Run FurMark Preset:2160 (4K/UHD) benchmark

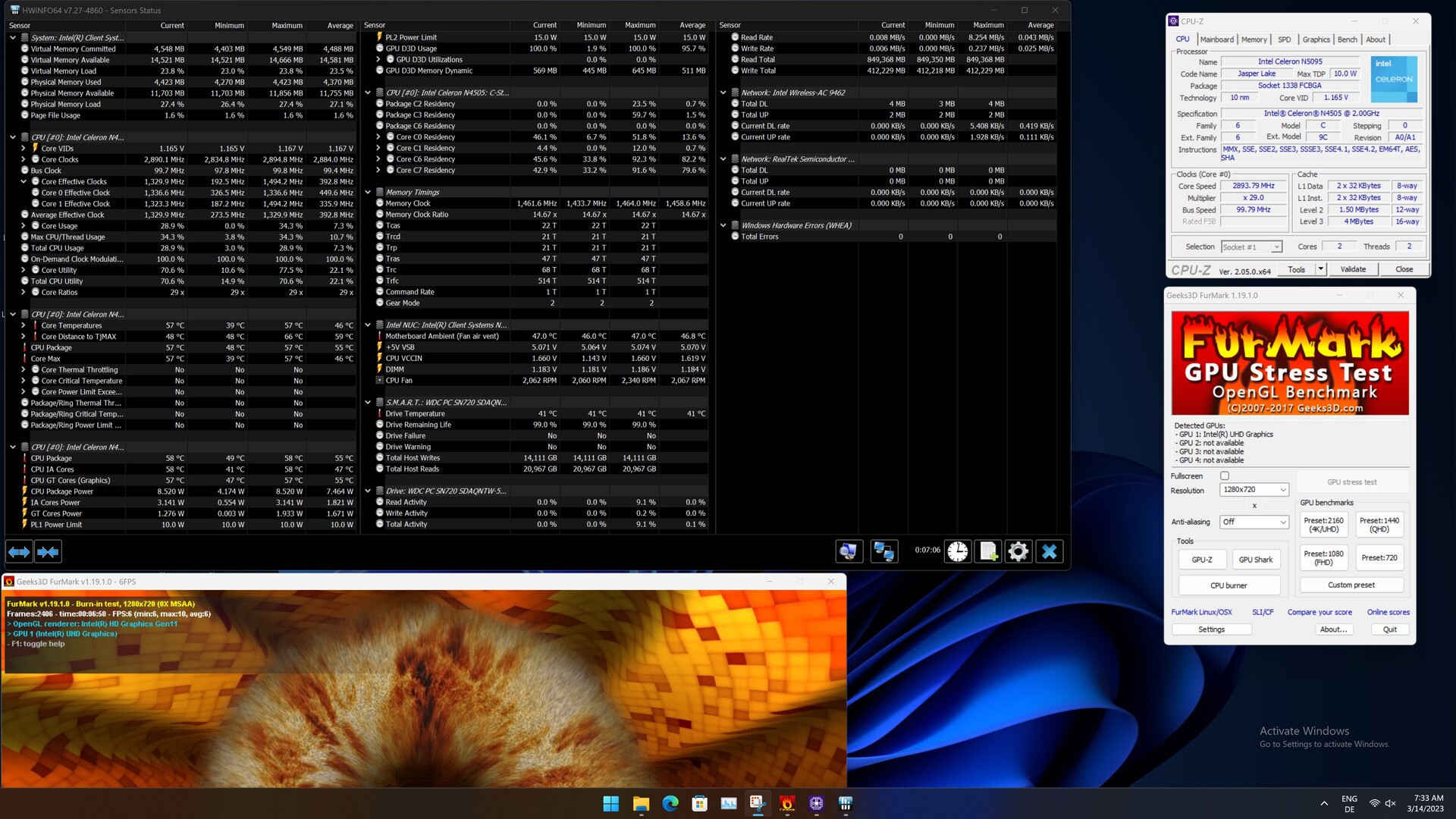point(1323,525)
